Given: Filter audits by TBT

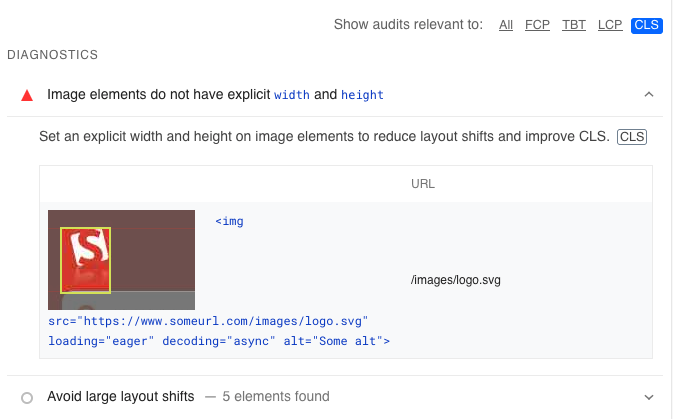Looking at the screenshot, I should [574, 25].
